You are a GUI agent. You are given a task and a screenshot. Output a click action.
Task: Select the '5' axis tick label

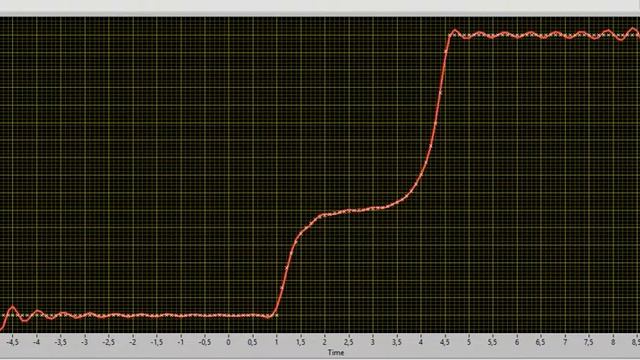coord(469,342)
